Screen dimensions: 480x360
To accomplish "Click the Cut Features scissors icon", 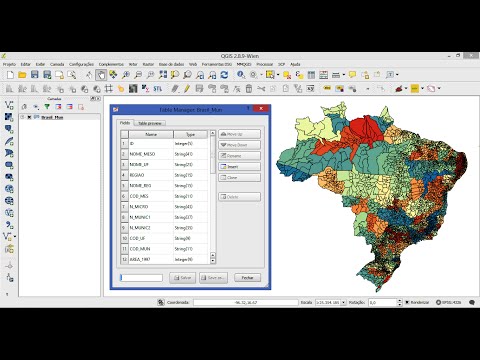I will pos(261,89).
